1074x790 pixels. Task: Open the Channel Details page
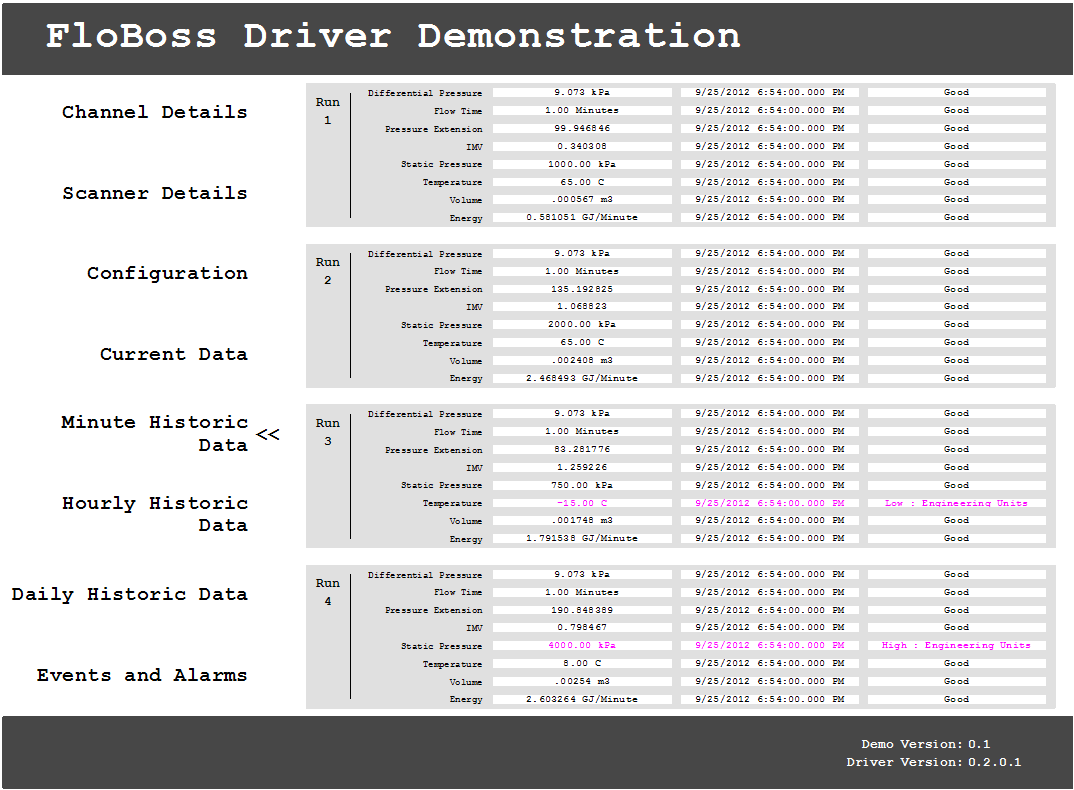point(155,112)
